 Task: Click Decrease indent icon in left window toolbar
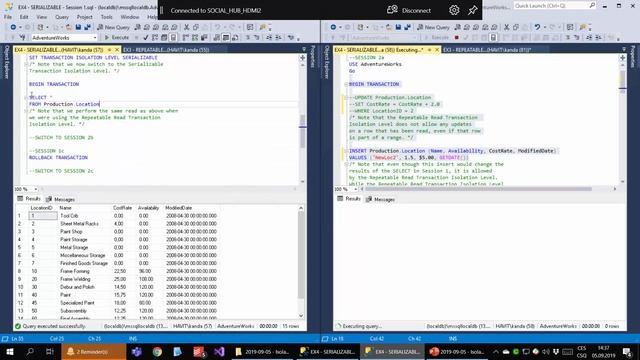[269, 38]
